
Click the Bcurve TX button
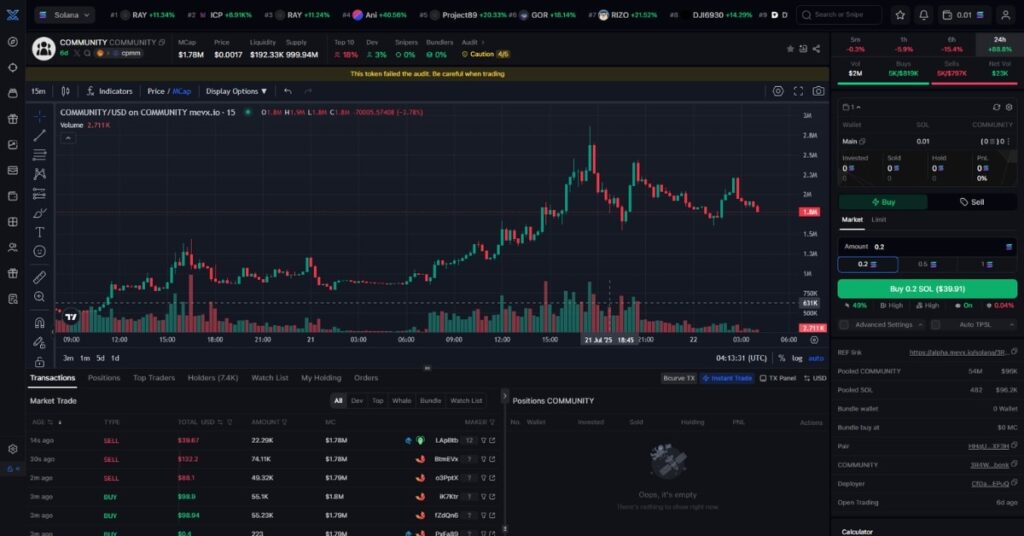coord(679,378)
